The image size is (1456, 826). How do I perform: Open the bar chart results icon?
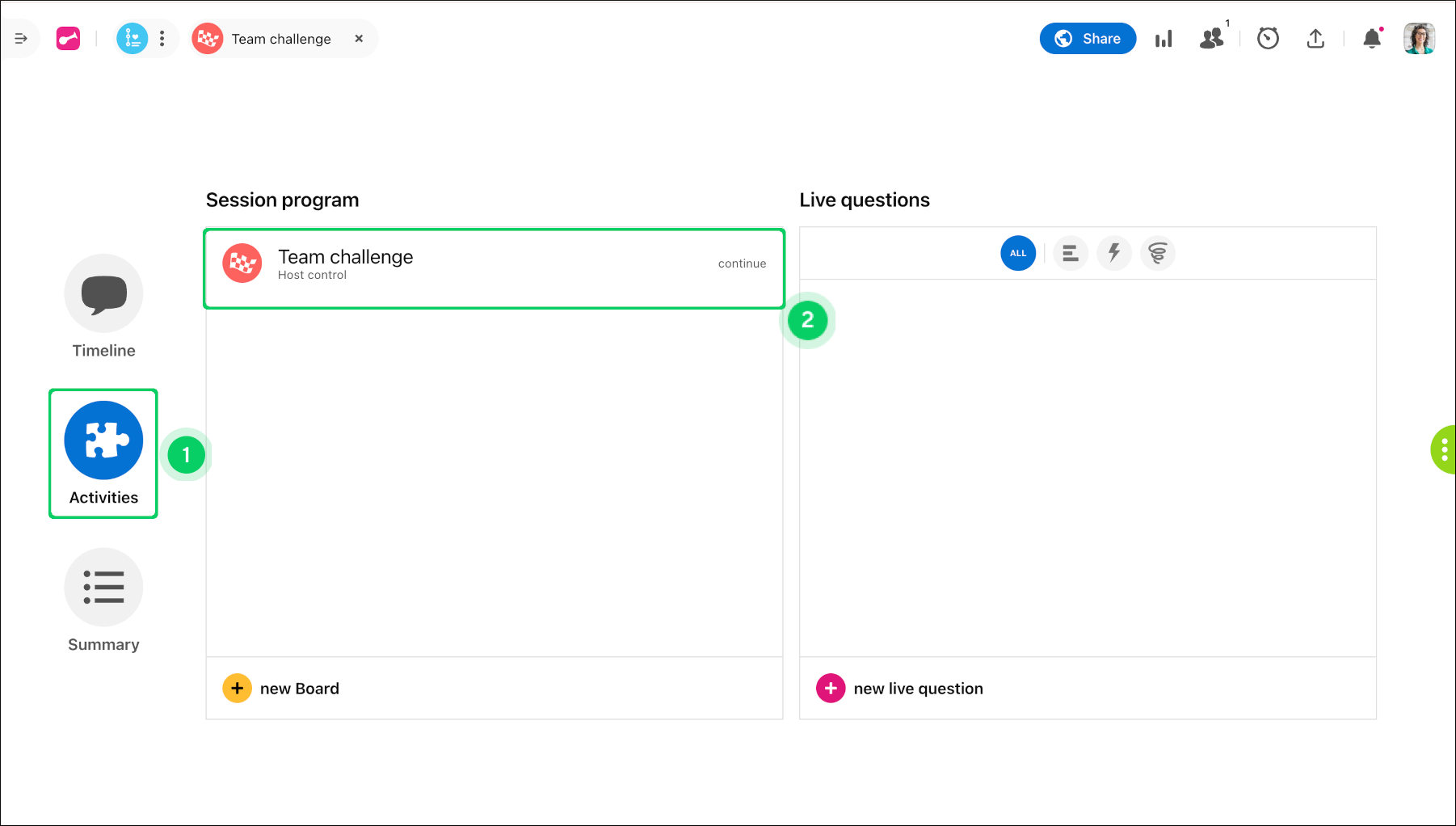pyautogui.click(x=1164, y=39)
